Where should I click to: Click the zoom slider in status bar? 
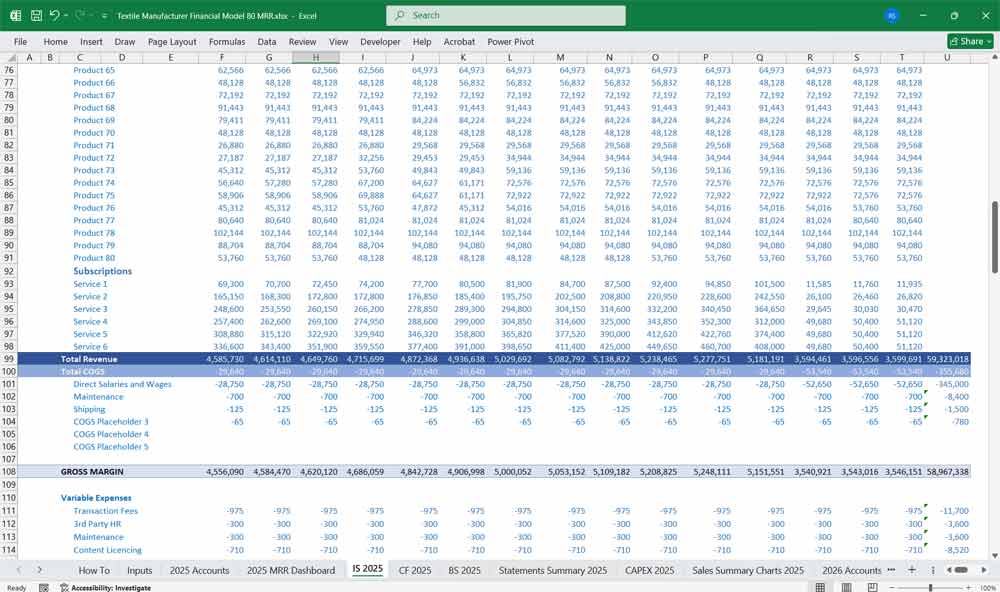pos(930,587)
